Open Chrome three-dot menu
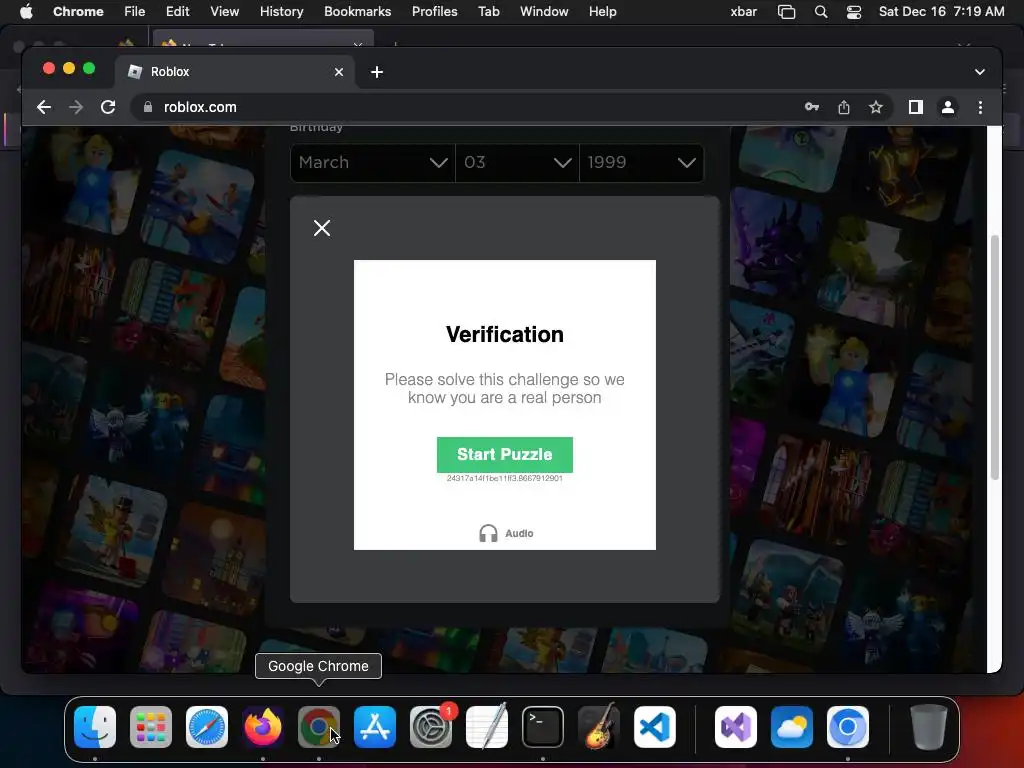The image size is (1024, 768). pos(980,107)
